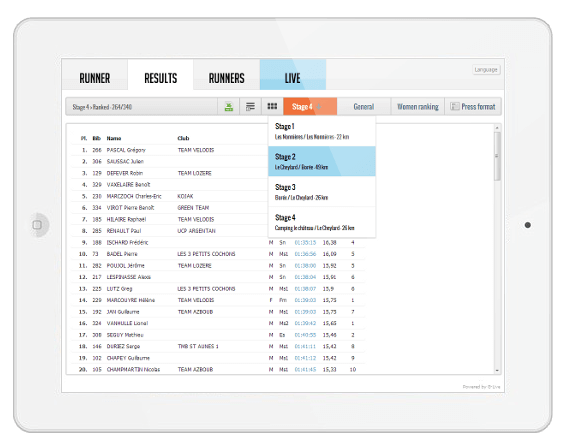Click Stage 4 Ranked 264/340 breadcrumb

[x=102, y=107]
